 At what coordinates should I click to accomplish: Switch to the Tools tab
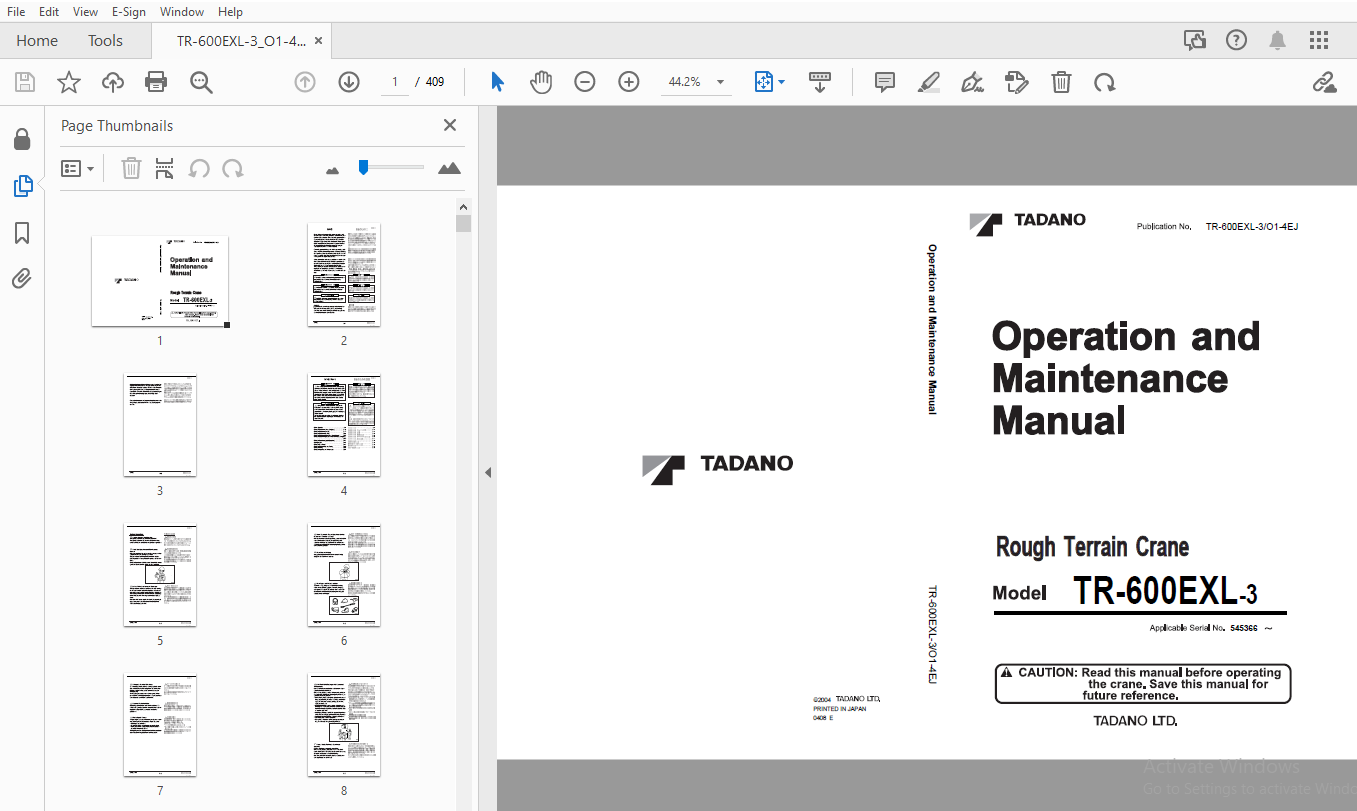click(105, 41)
